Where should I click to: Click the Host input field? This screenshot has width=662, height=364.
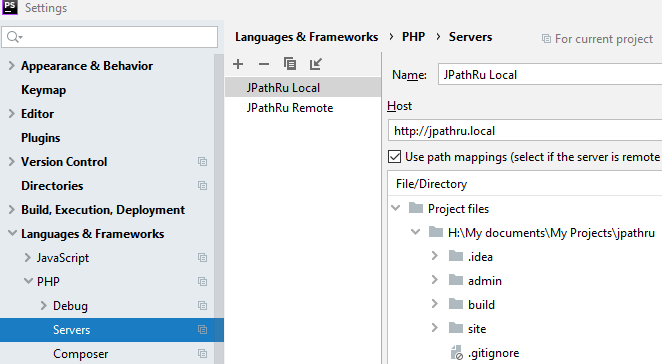click(x=525, y=130)
